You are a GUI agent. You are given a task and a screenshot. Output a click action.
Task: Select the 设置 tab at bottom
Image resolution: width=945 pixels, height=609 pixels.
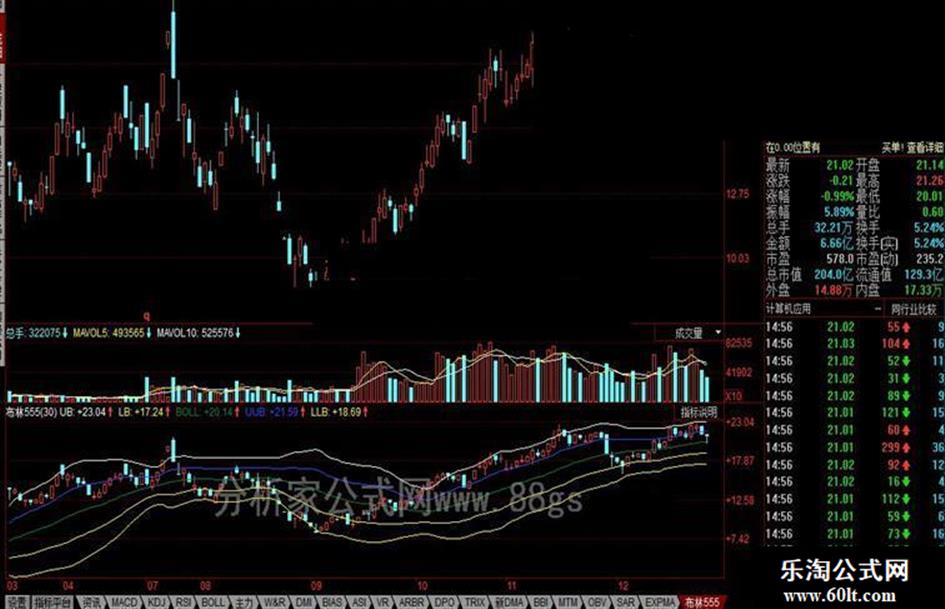coord(17,602)
